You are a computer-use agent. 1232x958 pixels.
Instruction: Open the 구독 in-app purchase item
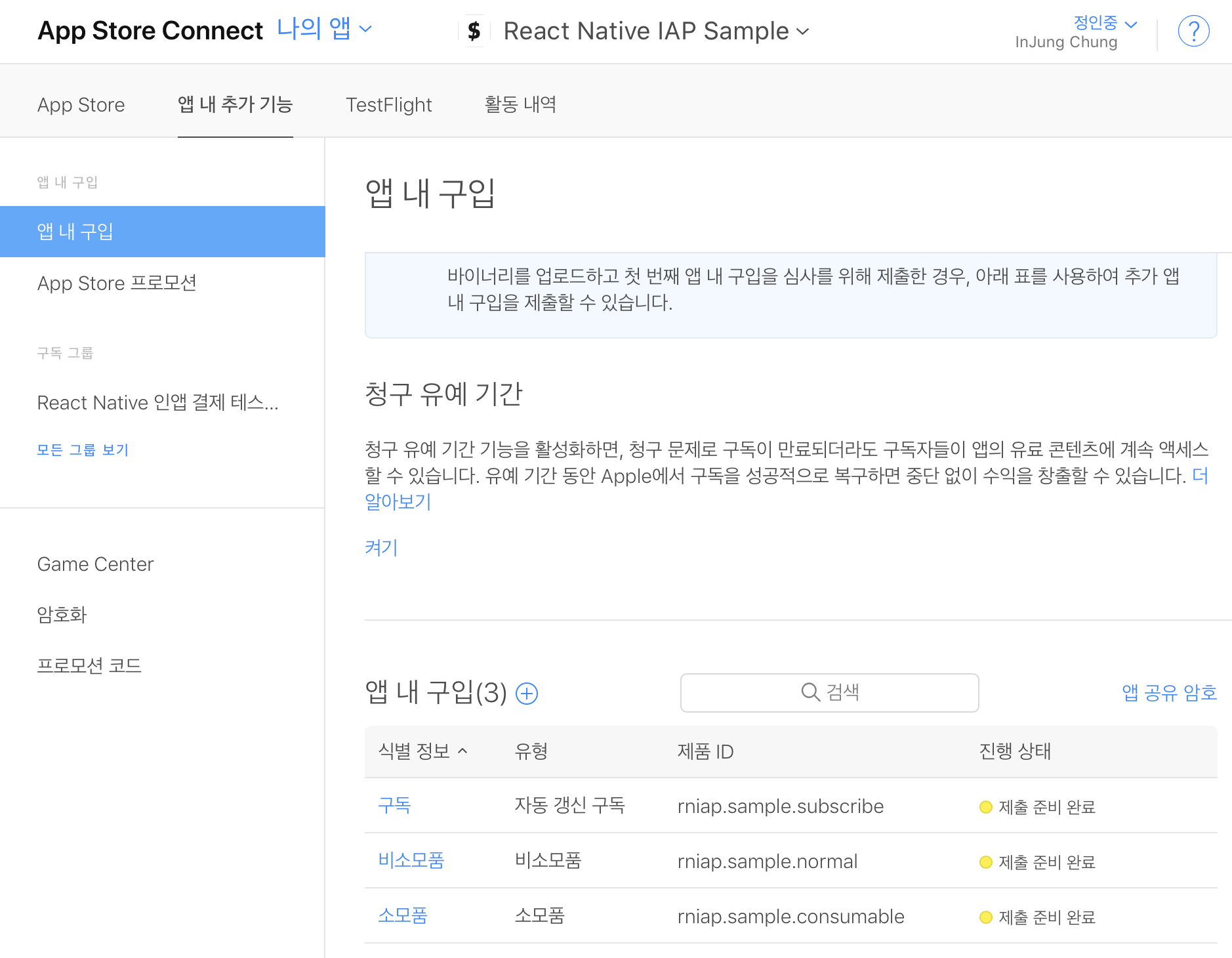point(394,805)
